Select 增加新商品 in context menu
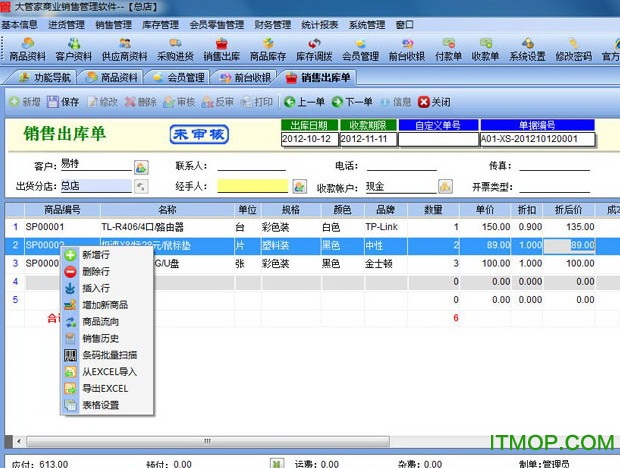620x468 pixels. pos(107,305)
